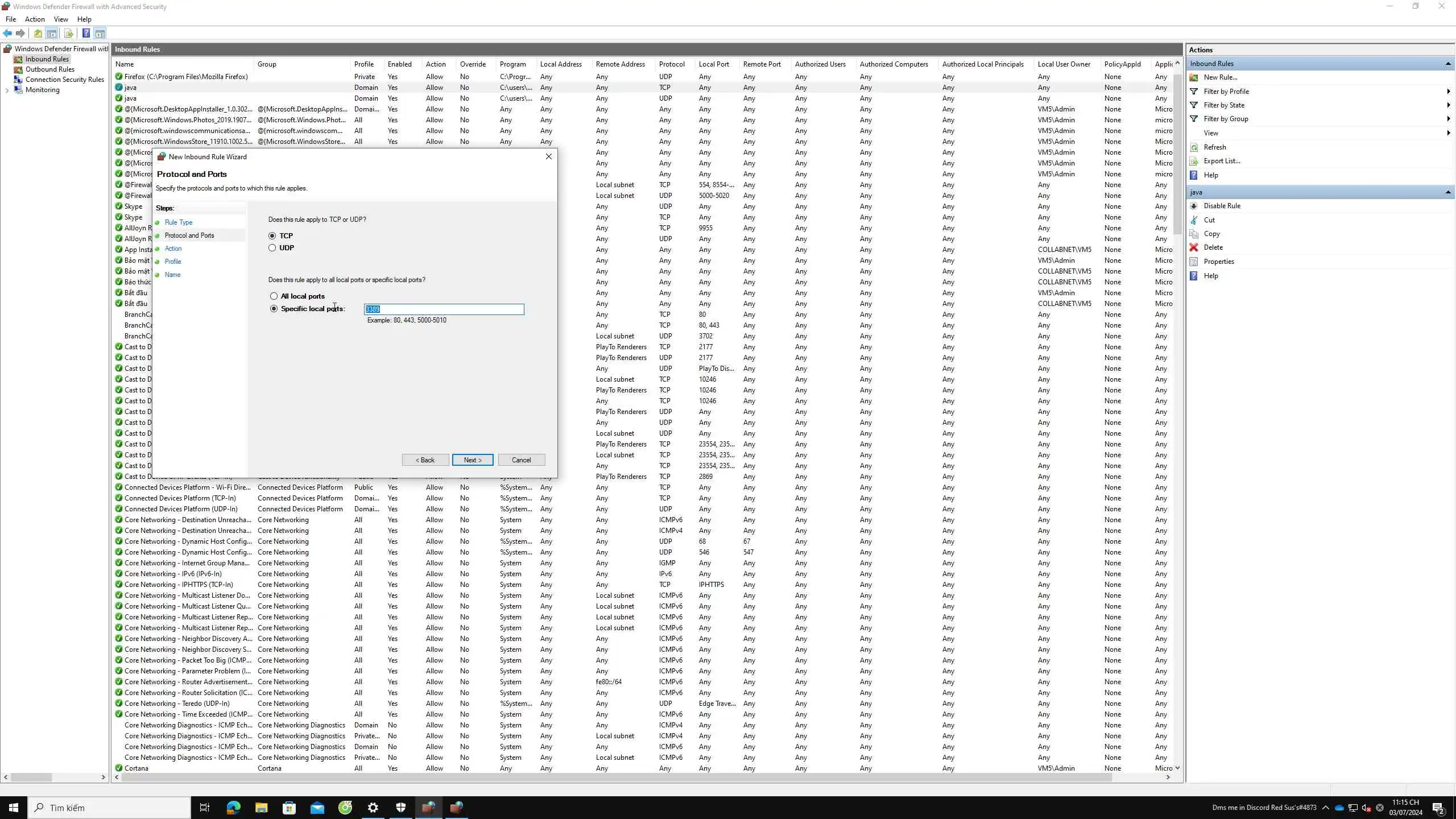Collapse the Inbound Rules actions section

pos(1448,64)
